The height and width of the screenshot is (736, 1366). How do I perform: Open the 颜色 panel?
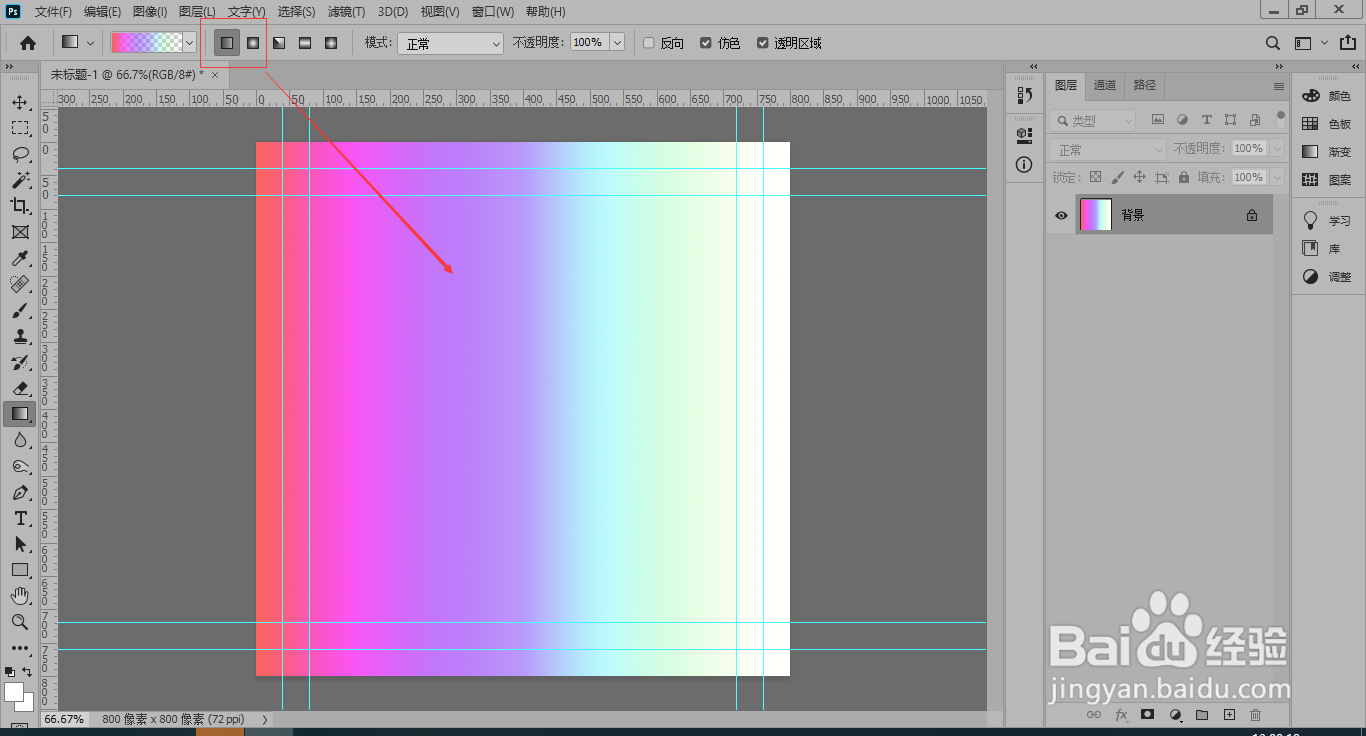click(x=1326, y=96)
